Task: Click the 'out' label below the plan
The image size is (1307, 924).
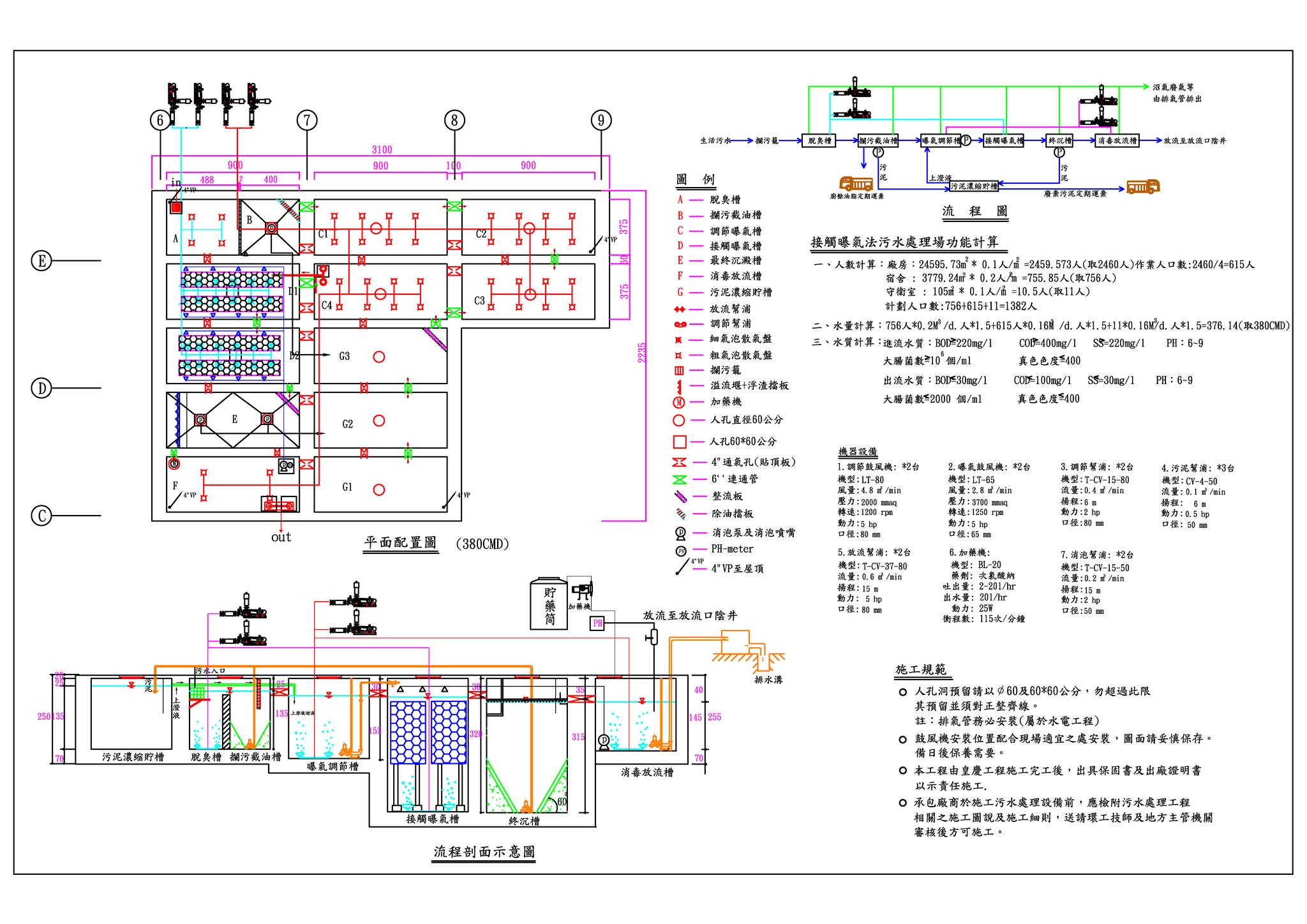Action: (x=281, y=537)
